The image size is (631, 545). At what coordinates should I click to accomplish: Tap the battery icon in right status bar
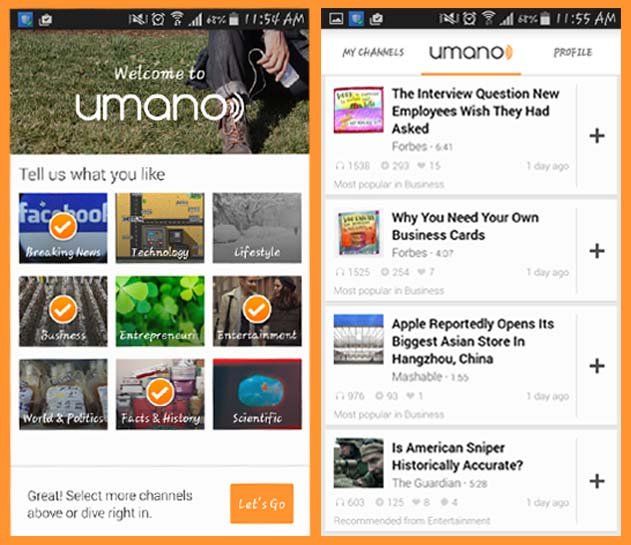click(545, 19)
